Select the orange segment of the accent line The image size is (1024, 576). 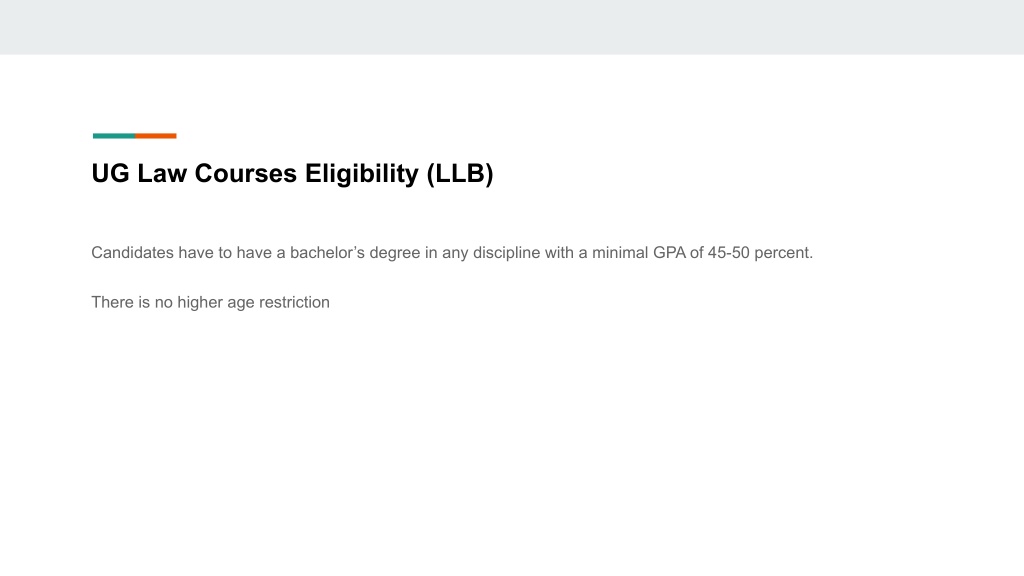(x=156, y=136)
